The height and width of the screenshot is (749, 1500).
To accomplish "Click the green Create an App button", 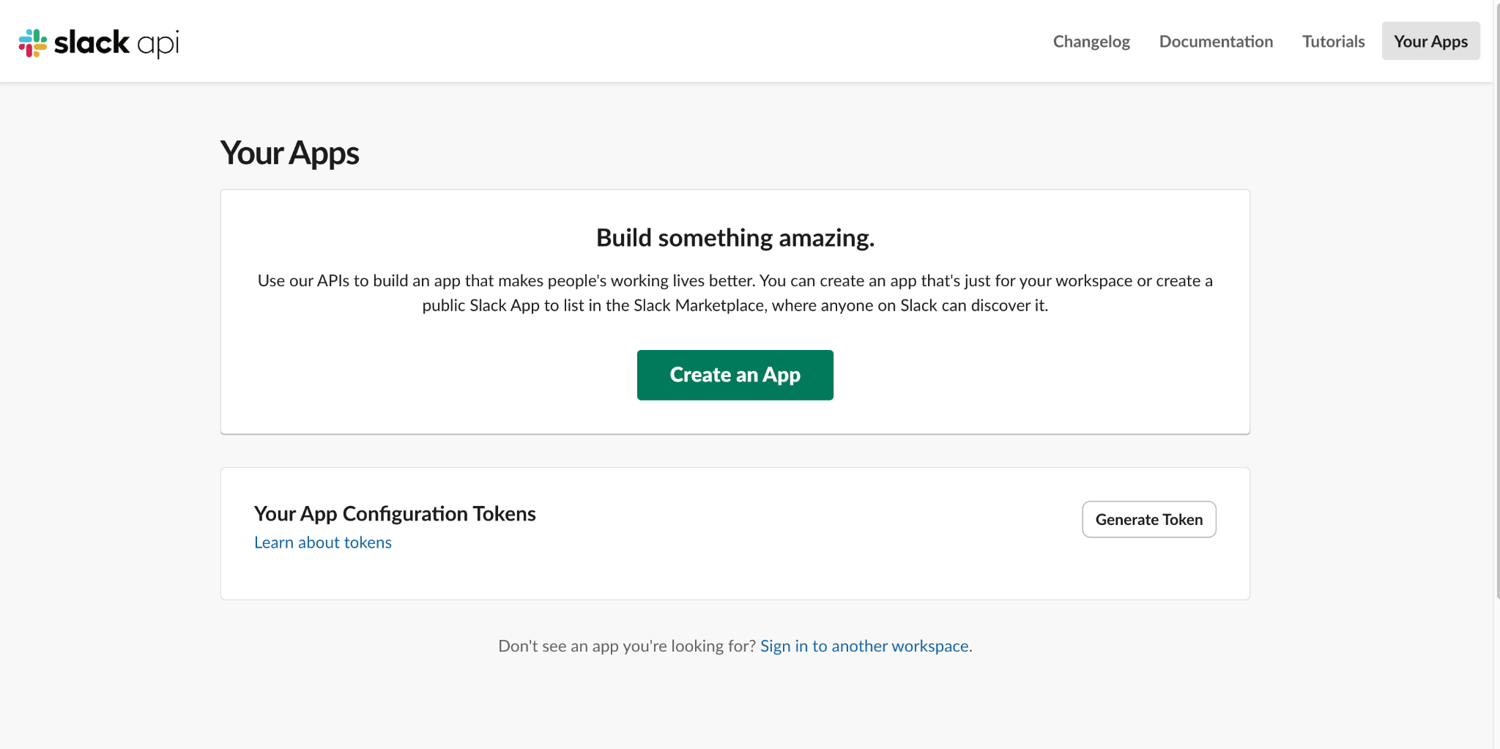I will (x=735, y=375).
